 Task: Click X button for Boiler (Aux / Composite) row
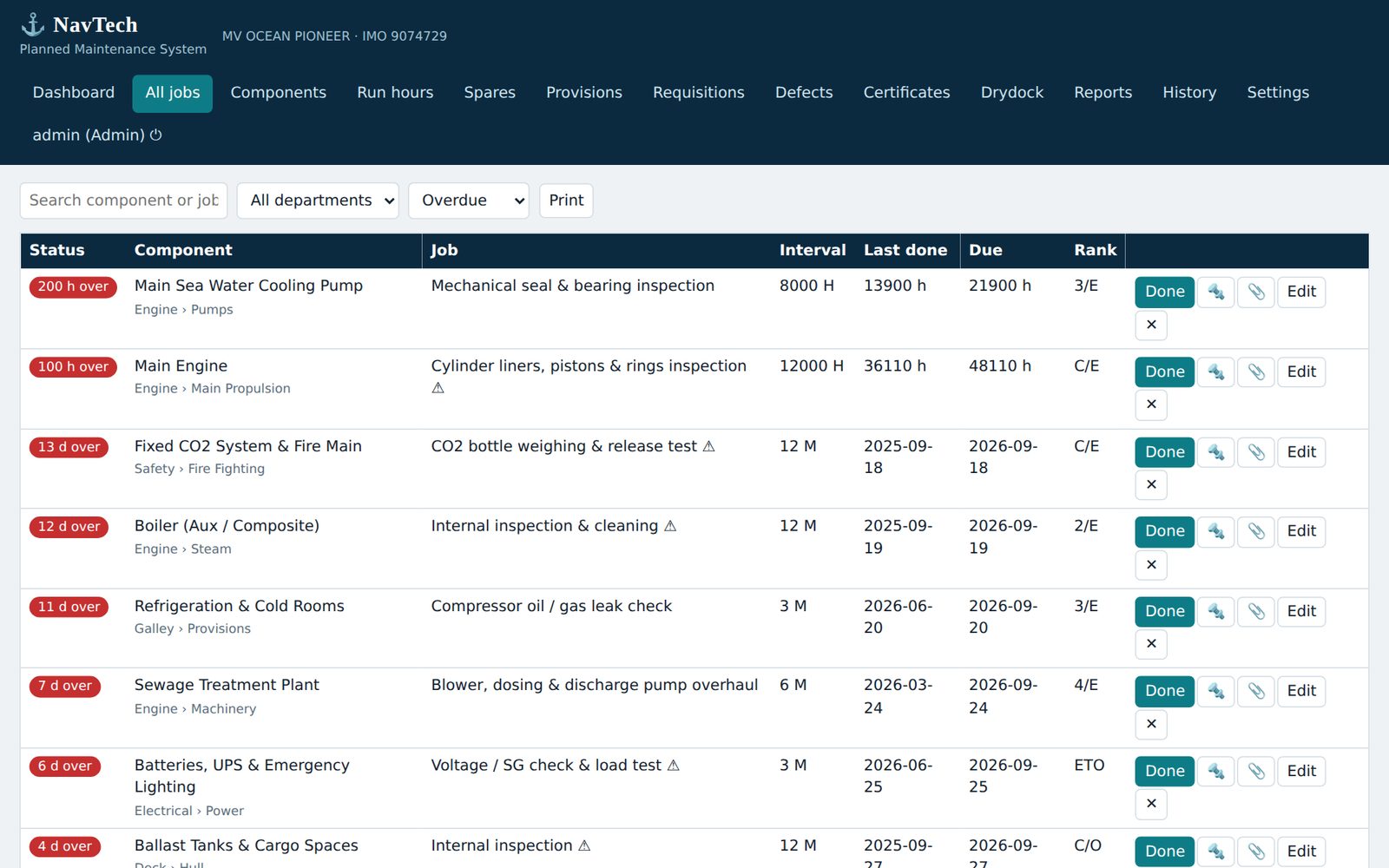[x=1151, y=565]
